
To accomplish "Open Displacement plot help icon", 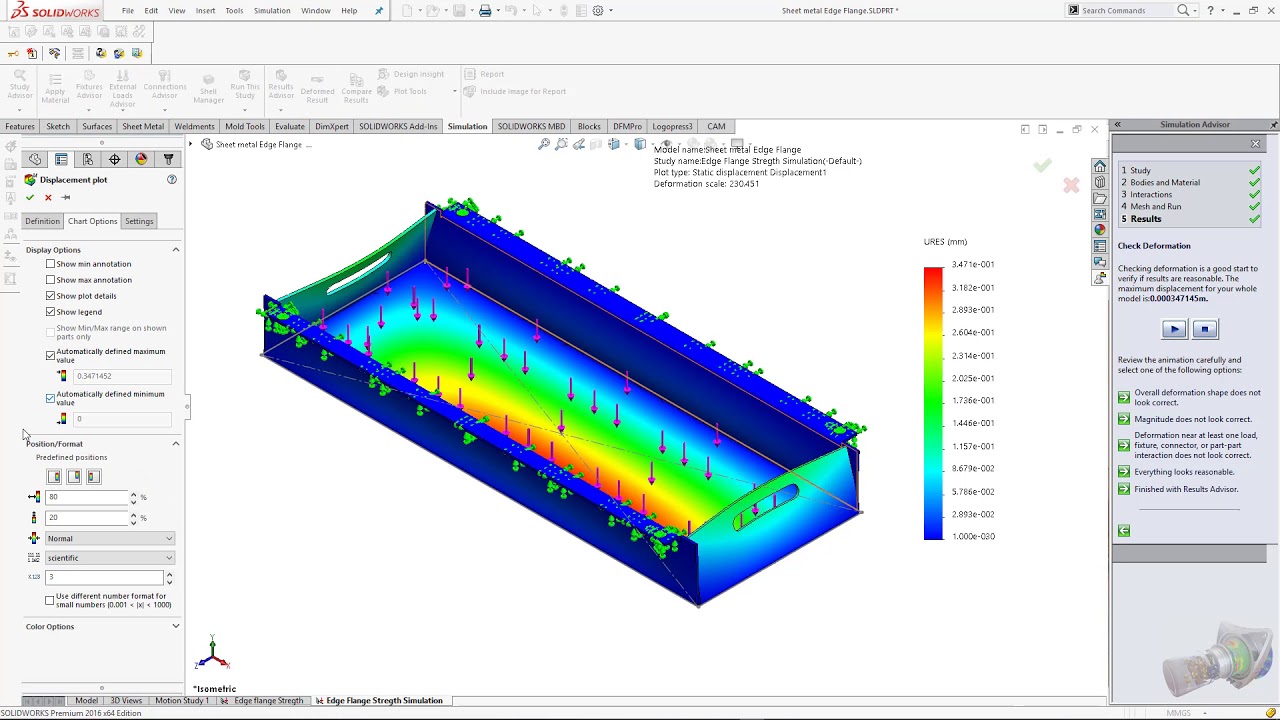I will tap(172, 179).
